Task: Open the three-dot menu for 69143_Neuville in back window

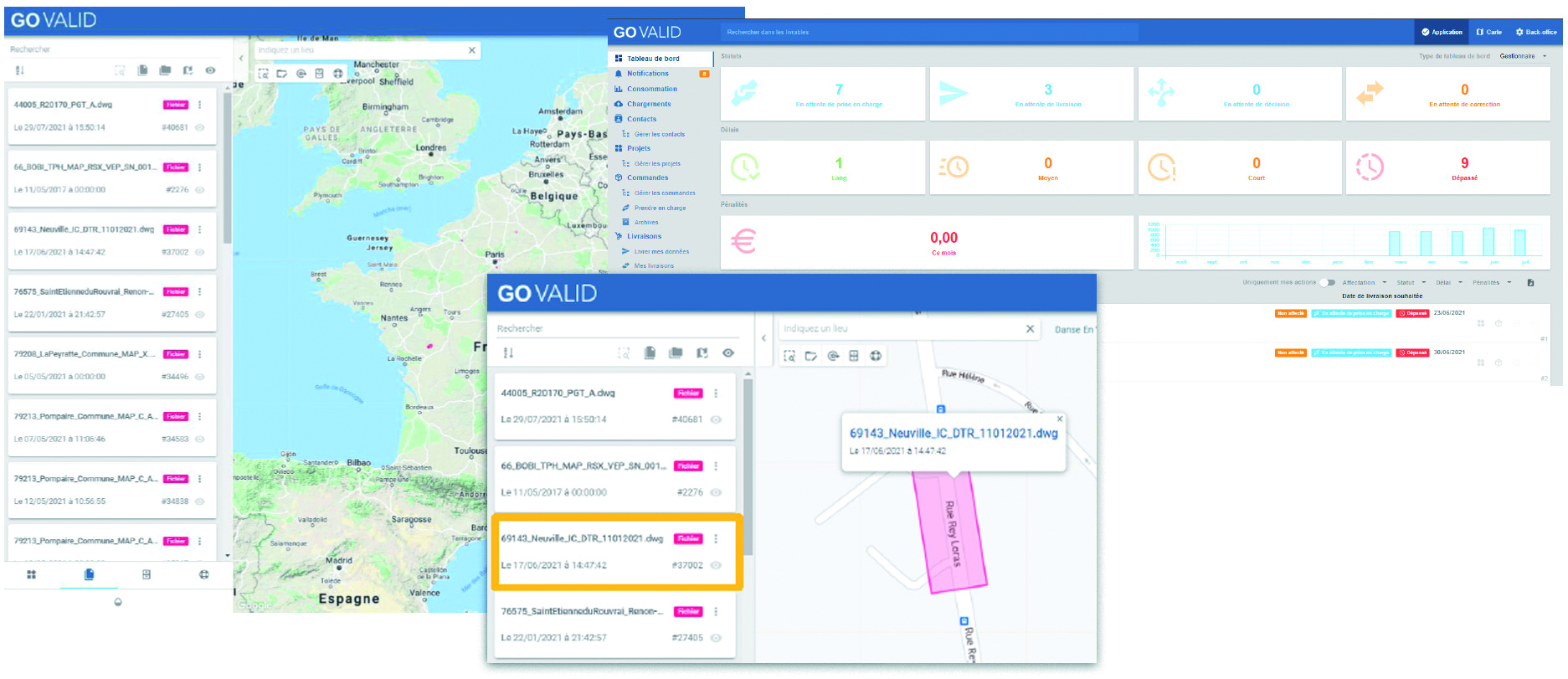Action: pyautogui.click(x=200, y=229)
